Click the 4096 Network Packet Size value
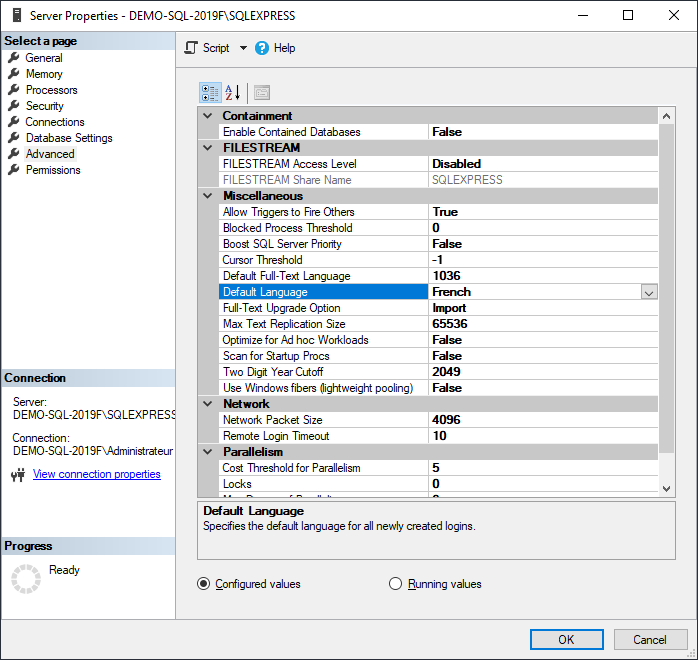The image size is (698, 660). pos(543,420)
